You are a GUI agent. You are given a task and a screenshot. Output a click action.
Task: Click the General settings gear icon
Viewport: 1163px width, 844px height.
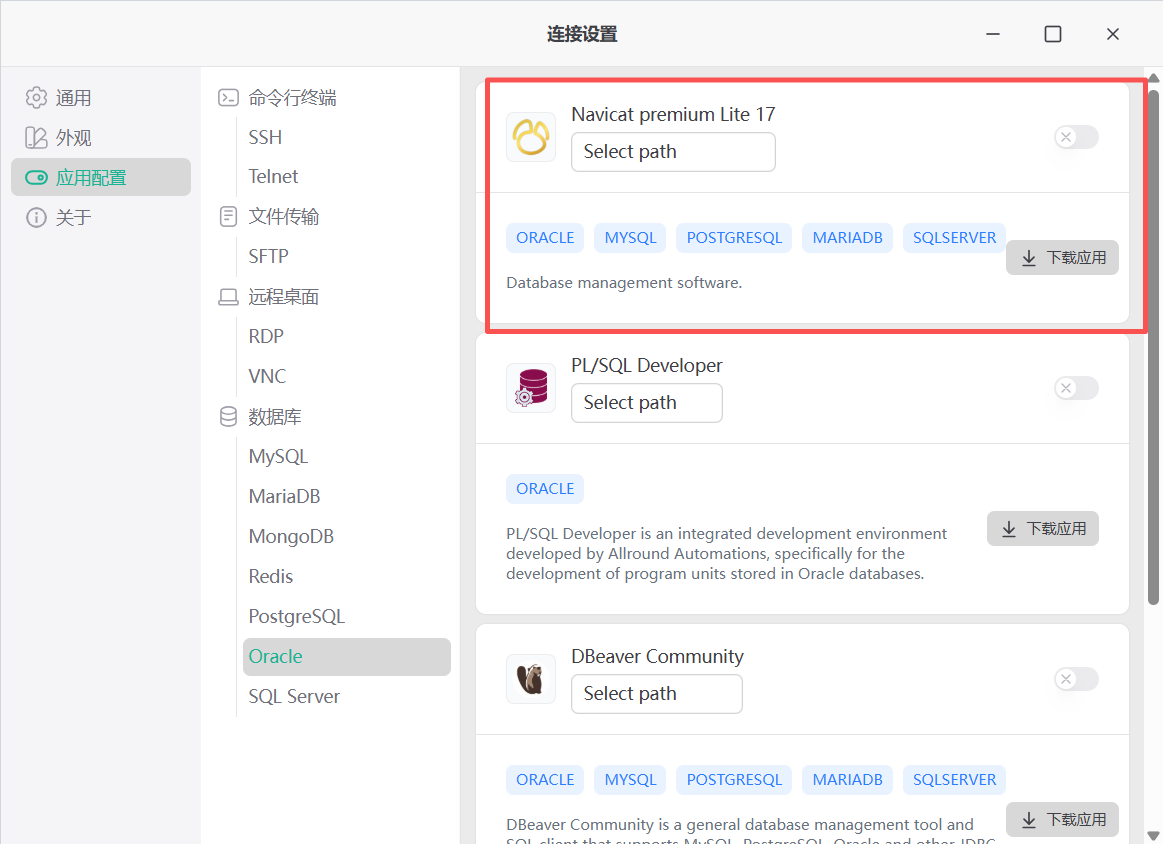tap(37, 98)
